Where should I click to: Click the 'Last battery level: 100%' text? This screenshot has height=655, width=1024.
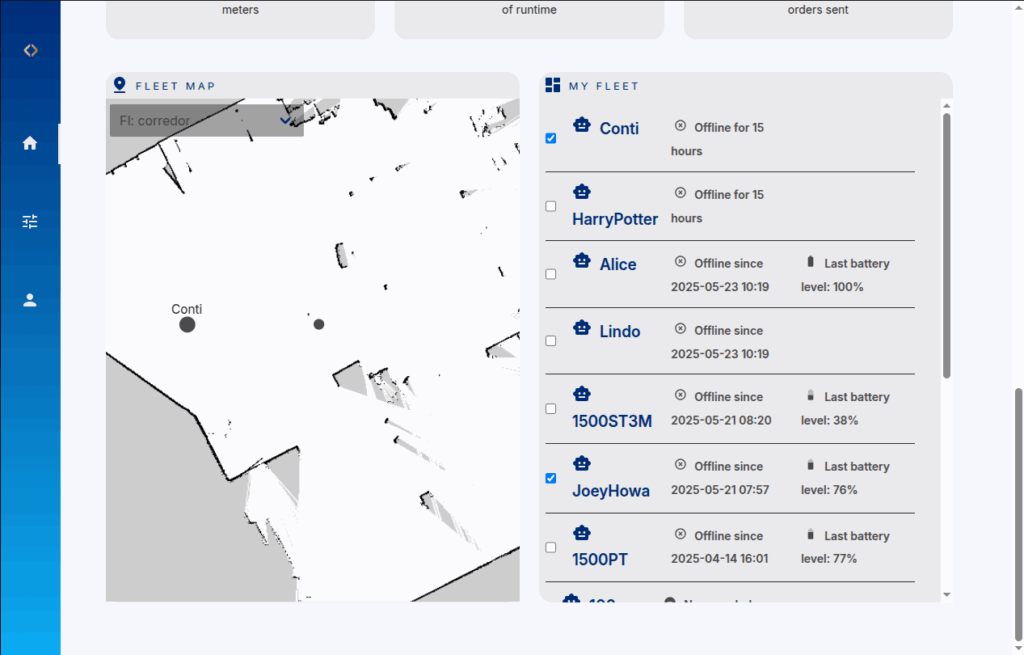pyautogui.click(x=845, y=275)
